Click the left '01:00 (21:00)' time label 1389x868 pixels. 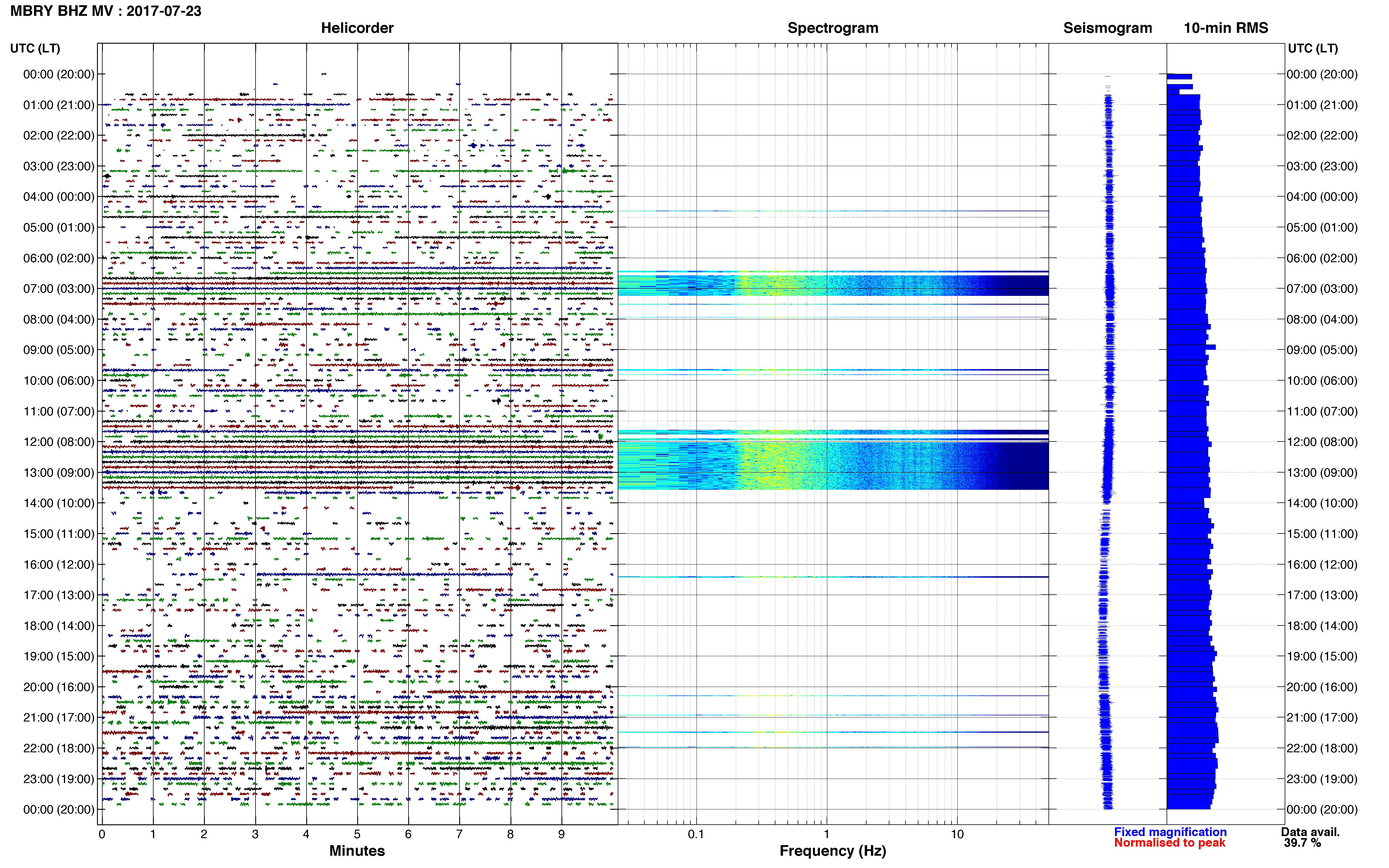[x=59, y=105]
